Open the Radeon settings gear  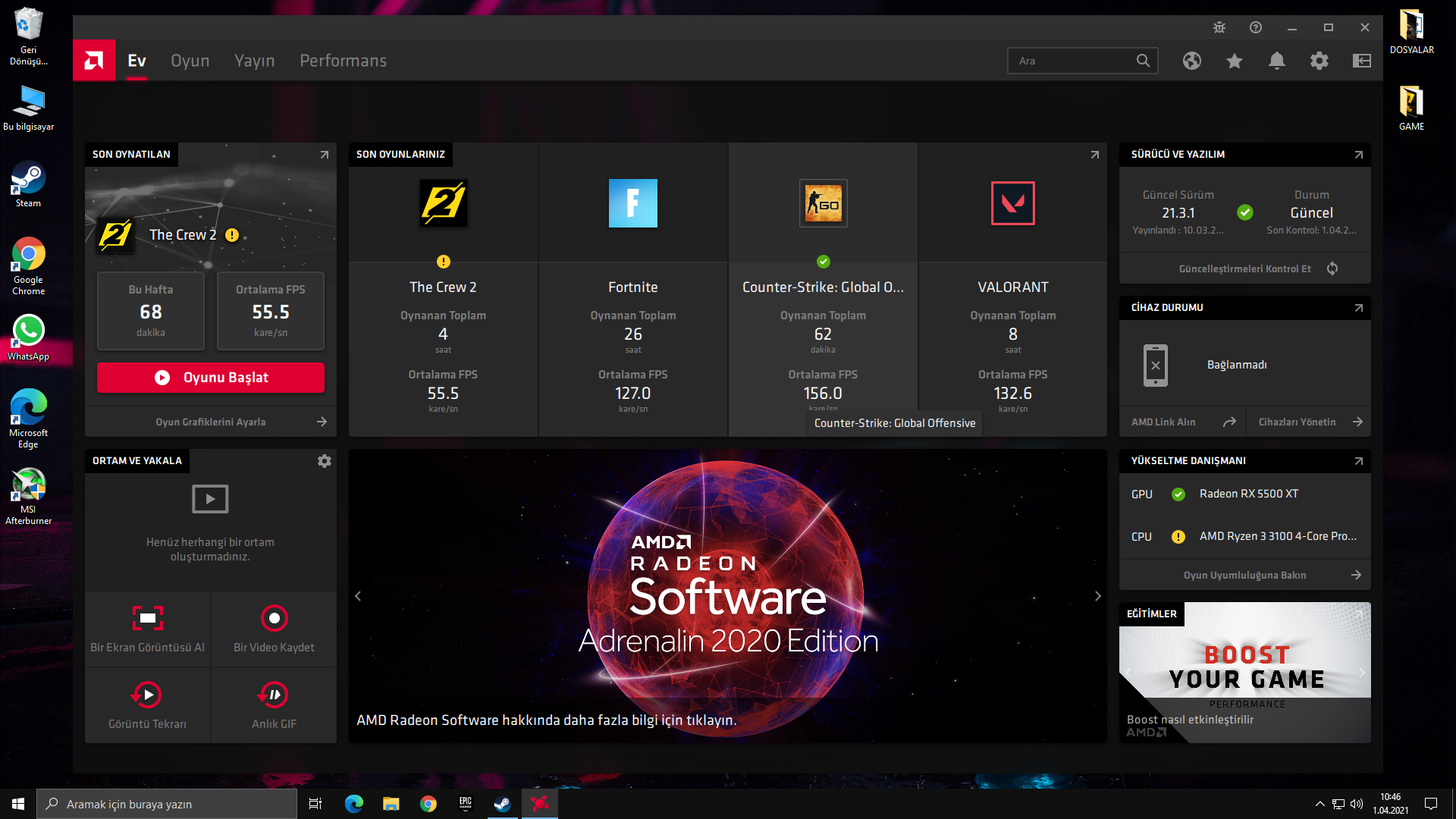[1319, 61]
